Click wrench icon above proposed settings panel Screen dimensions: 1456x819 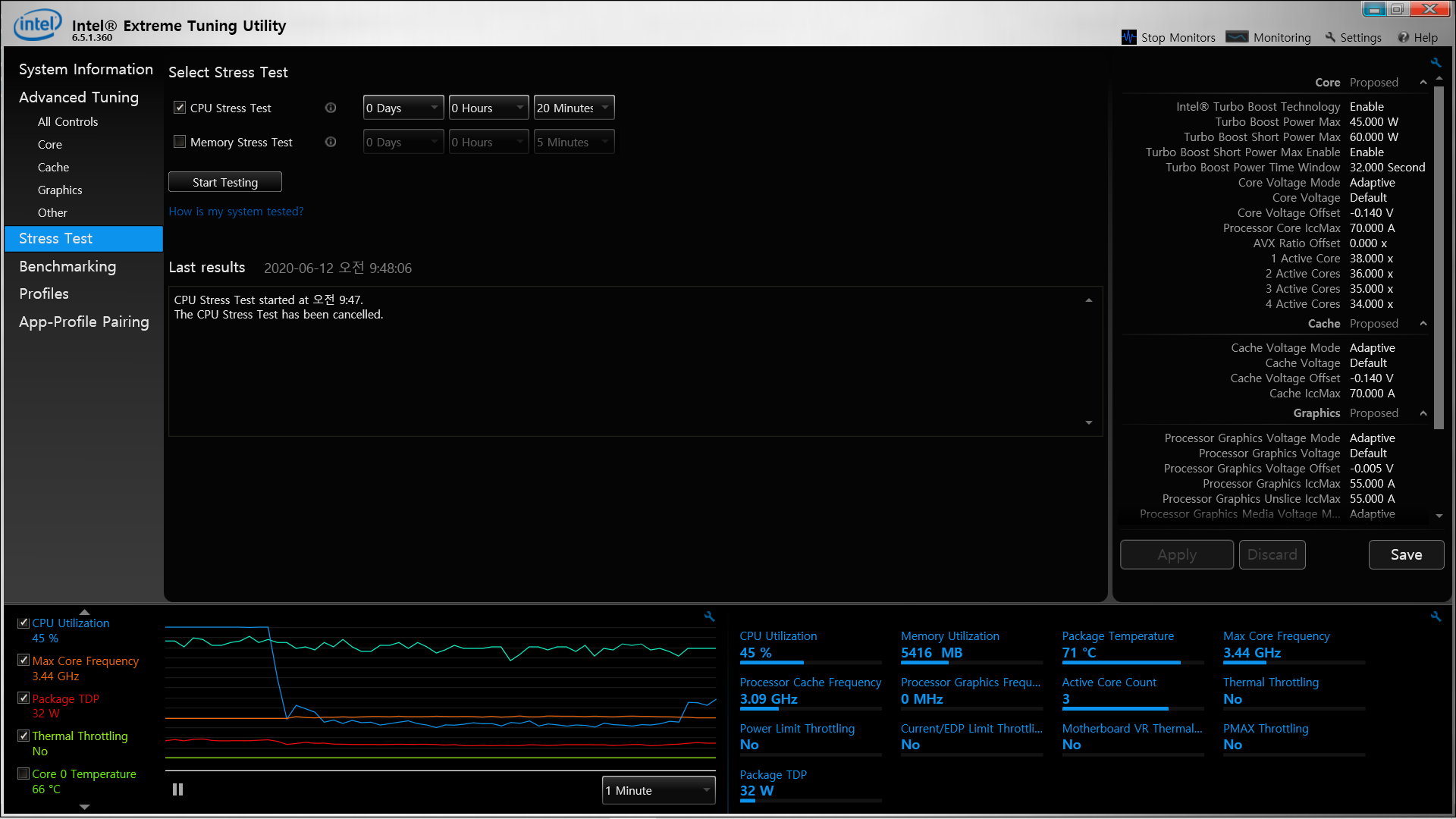pyautogui.click(x=1436, y=63)
